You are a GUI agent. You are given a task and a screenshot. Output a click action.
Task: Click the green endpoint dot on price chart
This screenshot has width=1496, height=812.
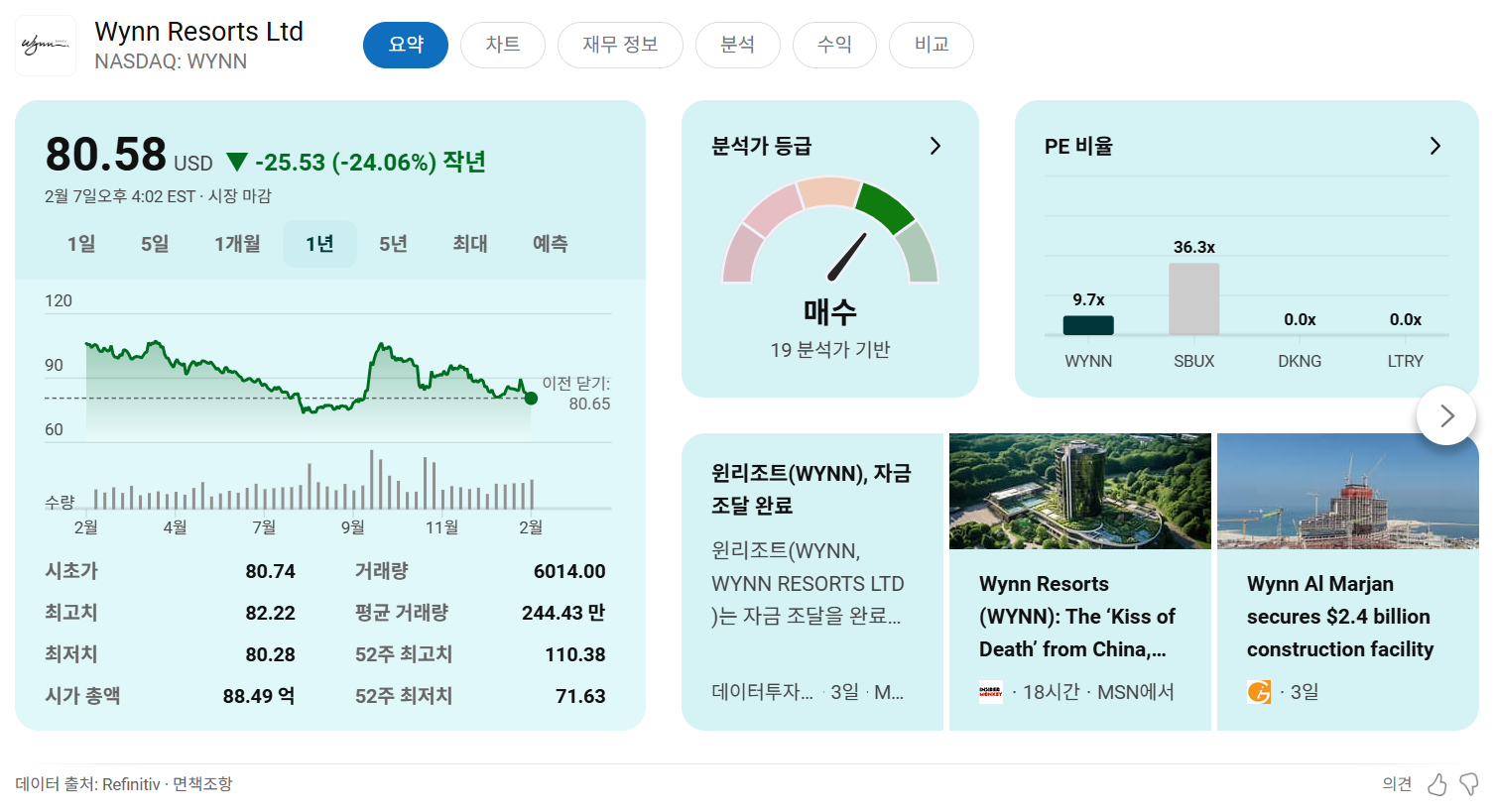pos(531,399)
